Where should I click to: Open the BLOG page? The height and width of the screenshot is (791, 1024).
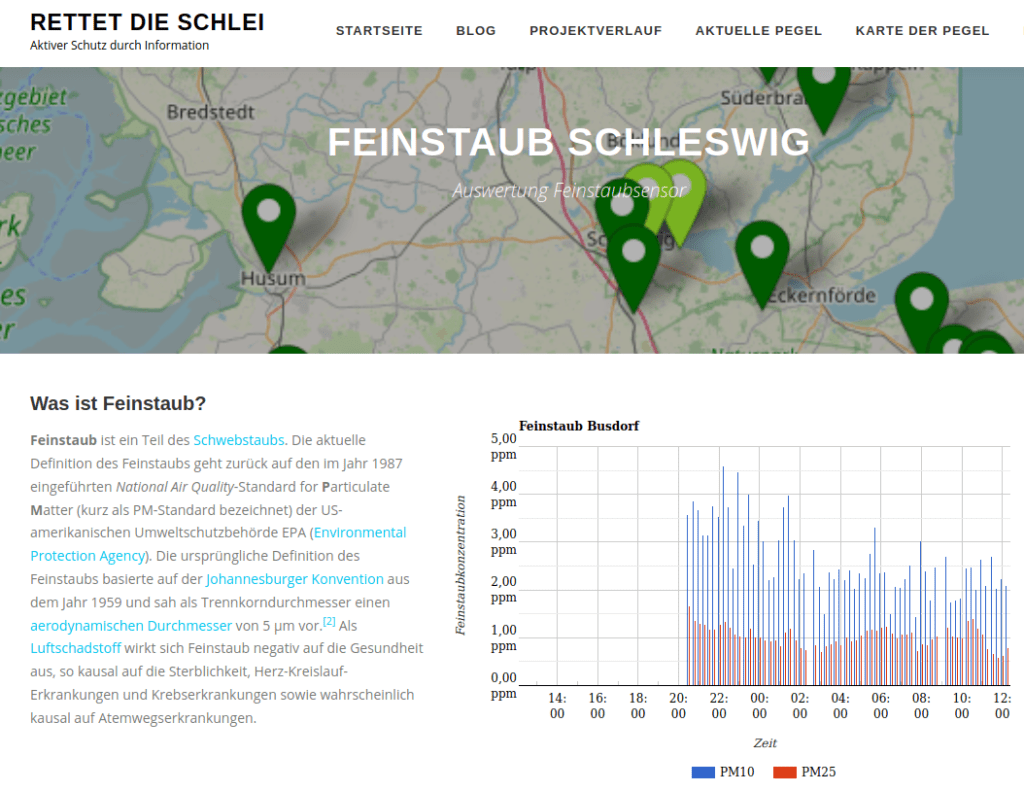476,31
